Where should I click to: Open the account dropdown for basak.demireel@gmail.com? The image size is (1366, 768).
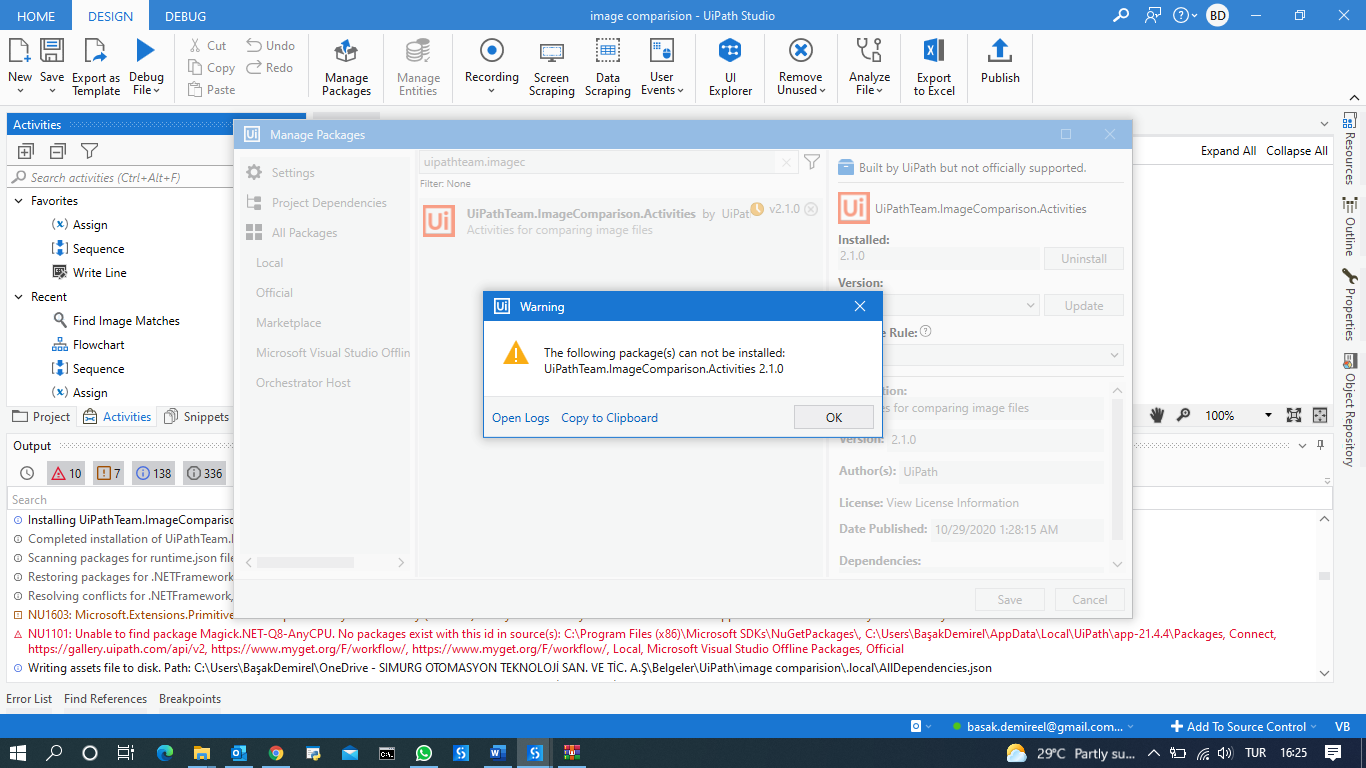coord(1044,727)
